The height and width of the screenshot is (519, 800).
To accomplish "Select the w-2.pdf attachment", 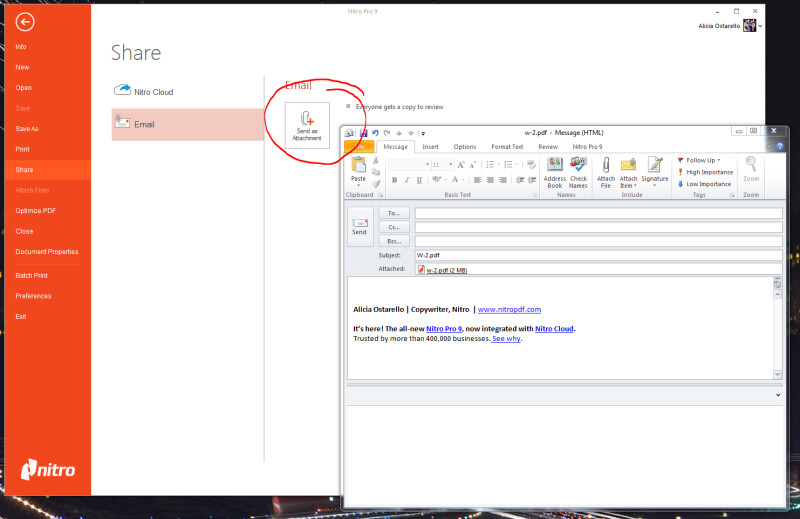I will point(442,270).
